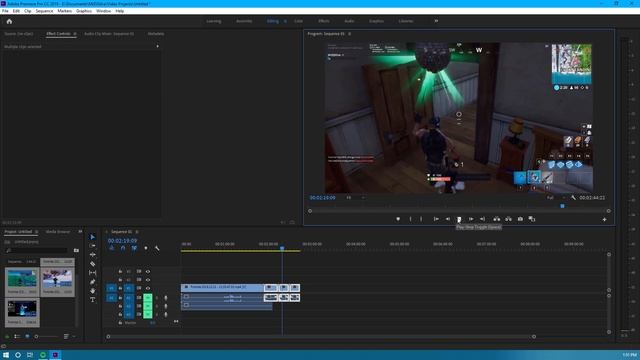This screenshot has width=640, height=360.
Task: Click Play-Stop Toggle button
Action: [459, 219]
